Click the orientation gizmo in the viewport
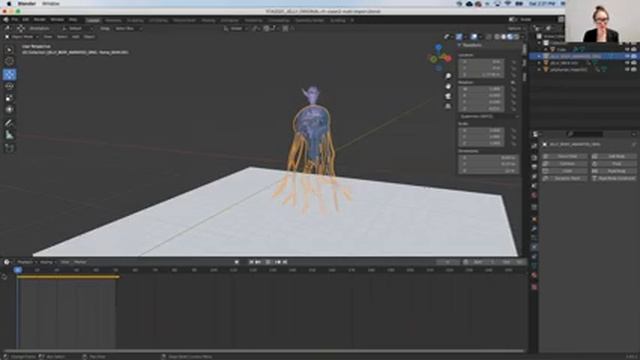The height and width of the screenshot is (360, 640). (x=440, y=58)
